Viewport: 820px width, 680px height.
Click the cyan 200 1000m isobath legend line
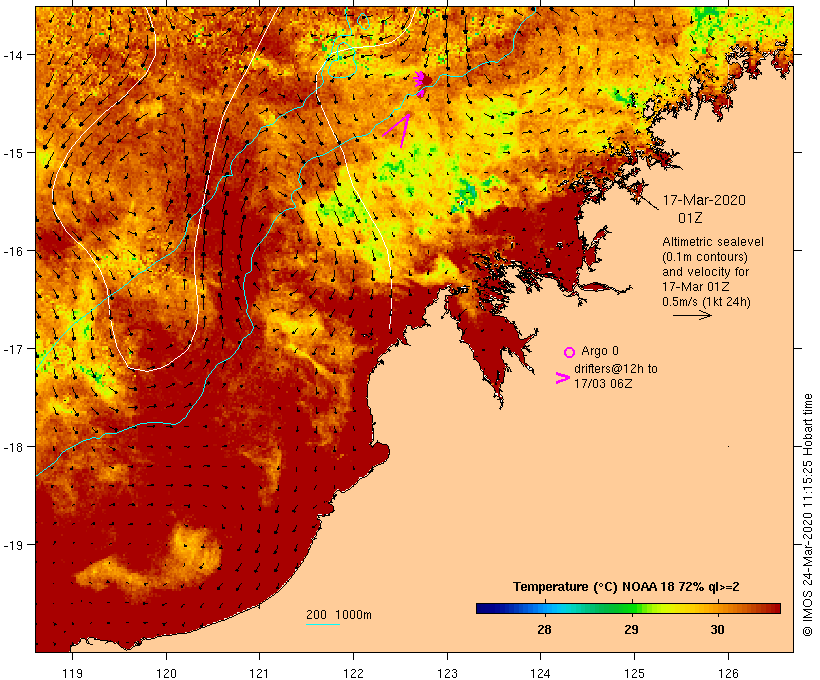click(x=323, y=624)
